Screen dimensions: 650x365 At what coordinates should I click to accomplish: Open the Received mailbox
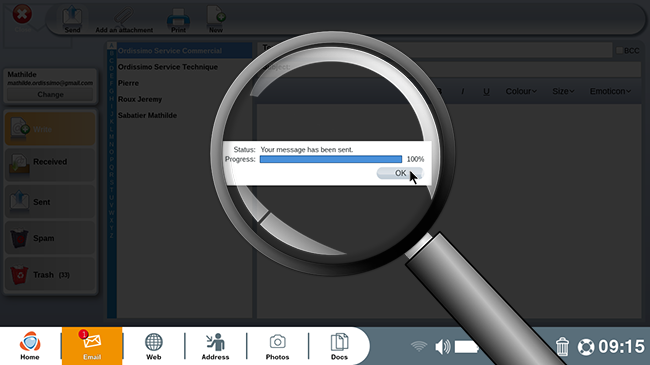50,165
